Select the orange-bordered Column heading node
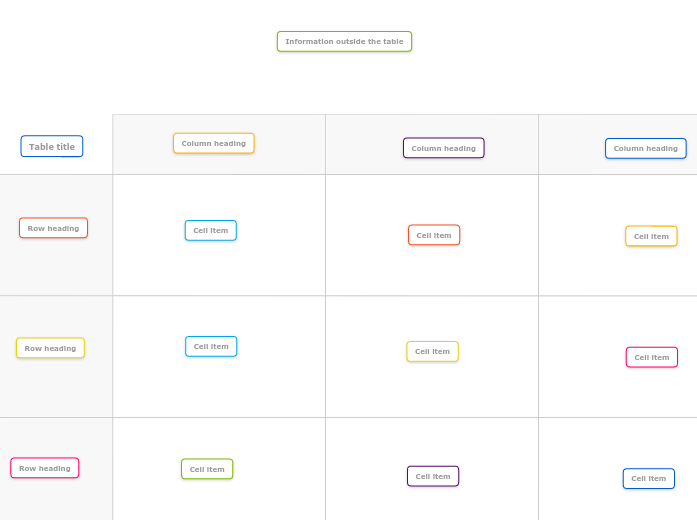 213,144
